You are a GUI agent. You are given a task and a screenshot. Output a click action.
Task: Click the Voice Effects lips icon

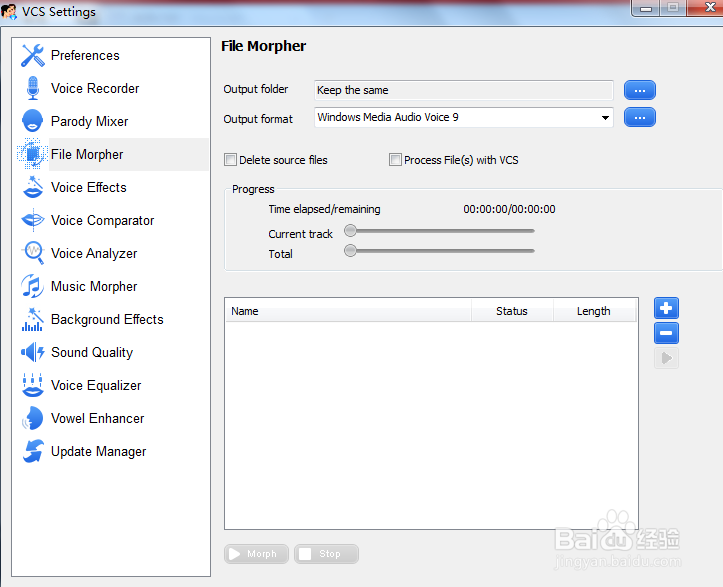[x=32, y=187]
